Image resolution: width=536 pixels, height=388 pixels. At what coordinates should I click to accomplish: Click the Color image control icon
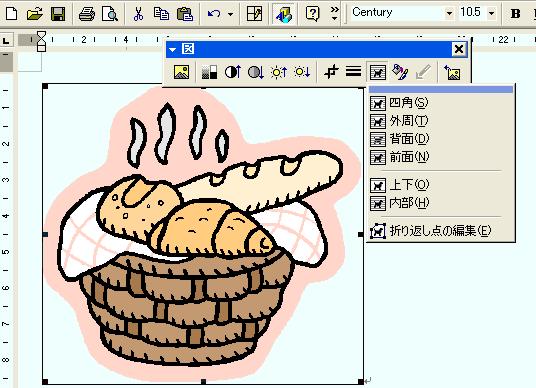[x=209, y=72]
